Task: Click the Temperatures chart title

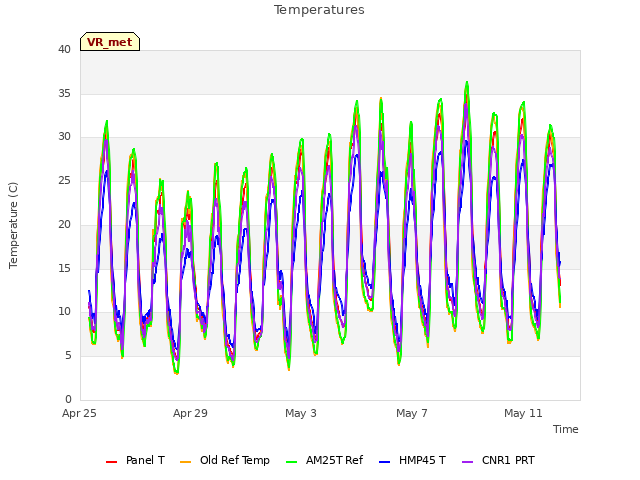Action: (319, 10)
